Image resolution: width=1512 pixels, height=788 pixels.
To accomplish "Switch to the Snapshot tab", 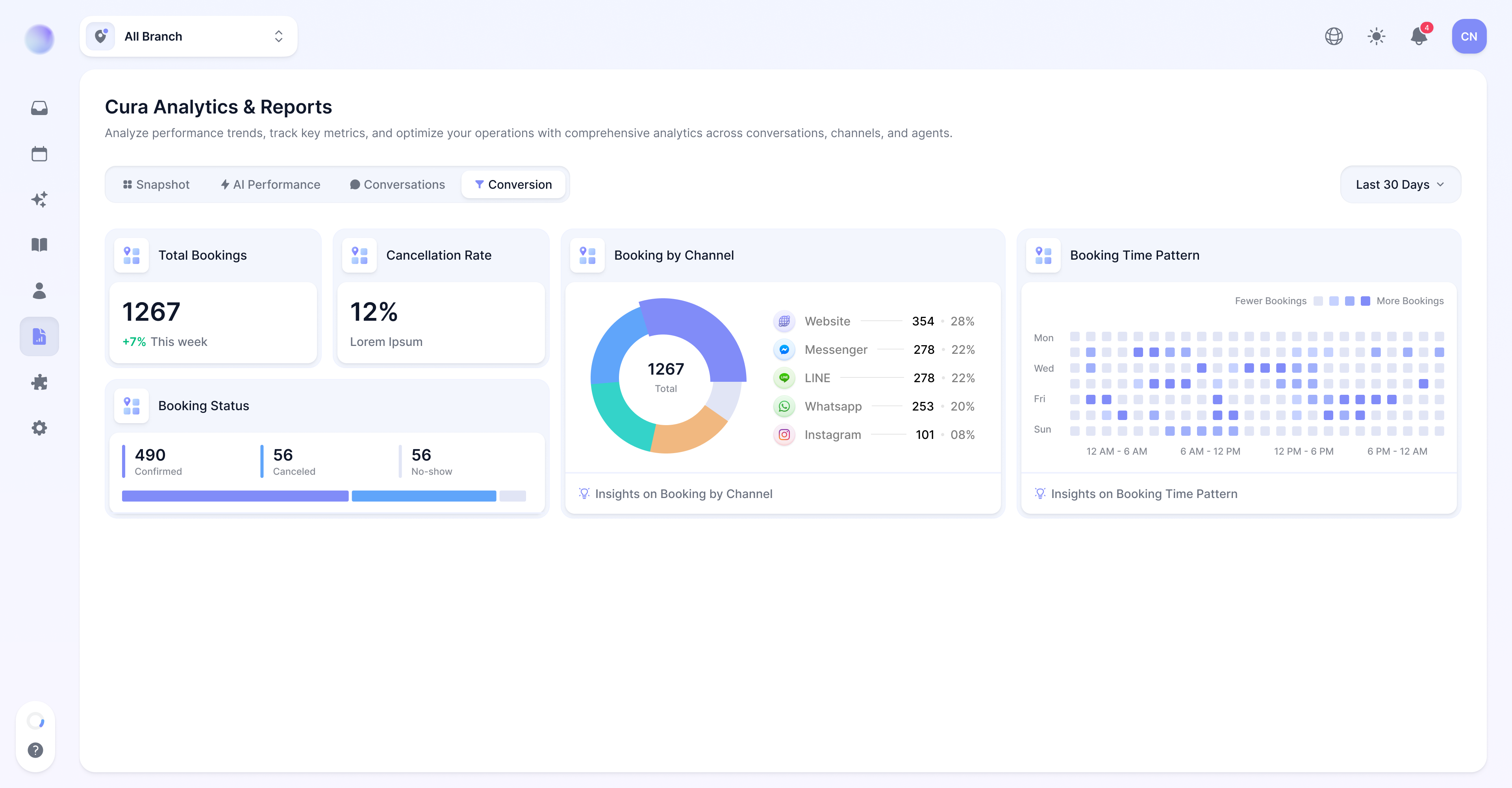I will [156, 184].
